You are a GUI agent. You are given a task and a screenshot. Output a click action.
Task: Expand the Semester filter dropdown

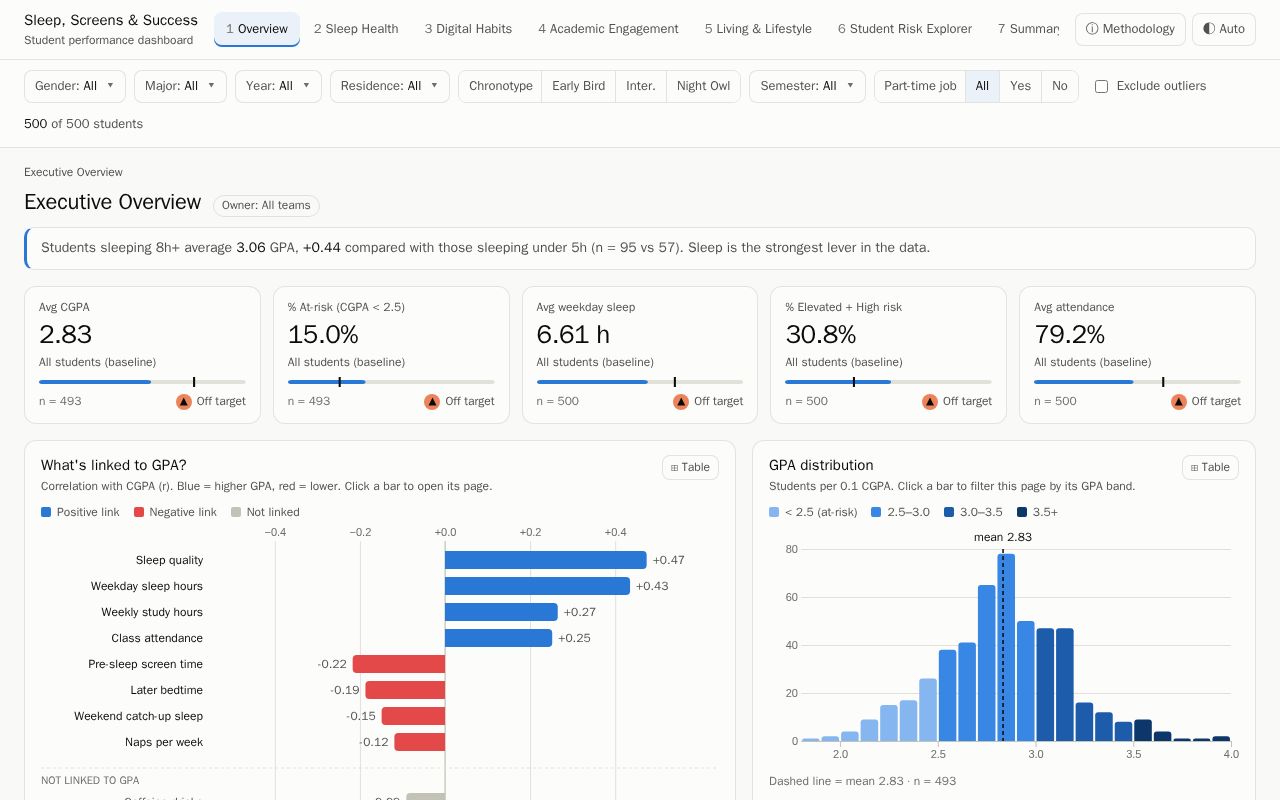click(807, 86)
